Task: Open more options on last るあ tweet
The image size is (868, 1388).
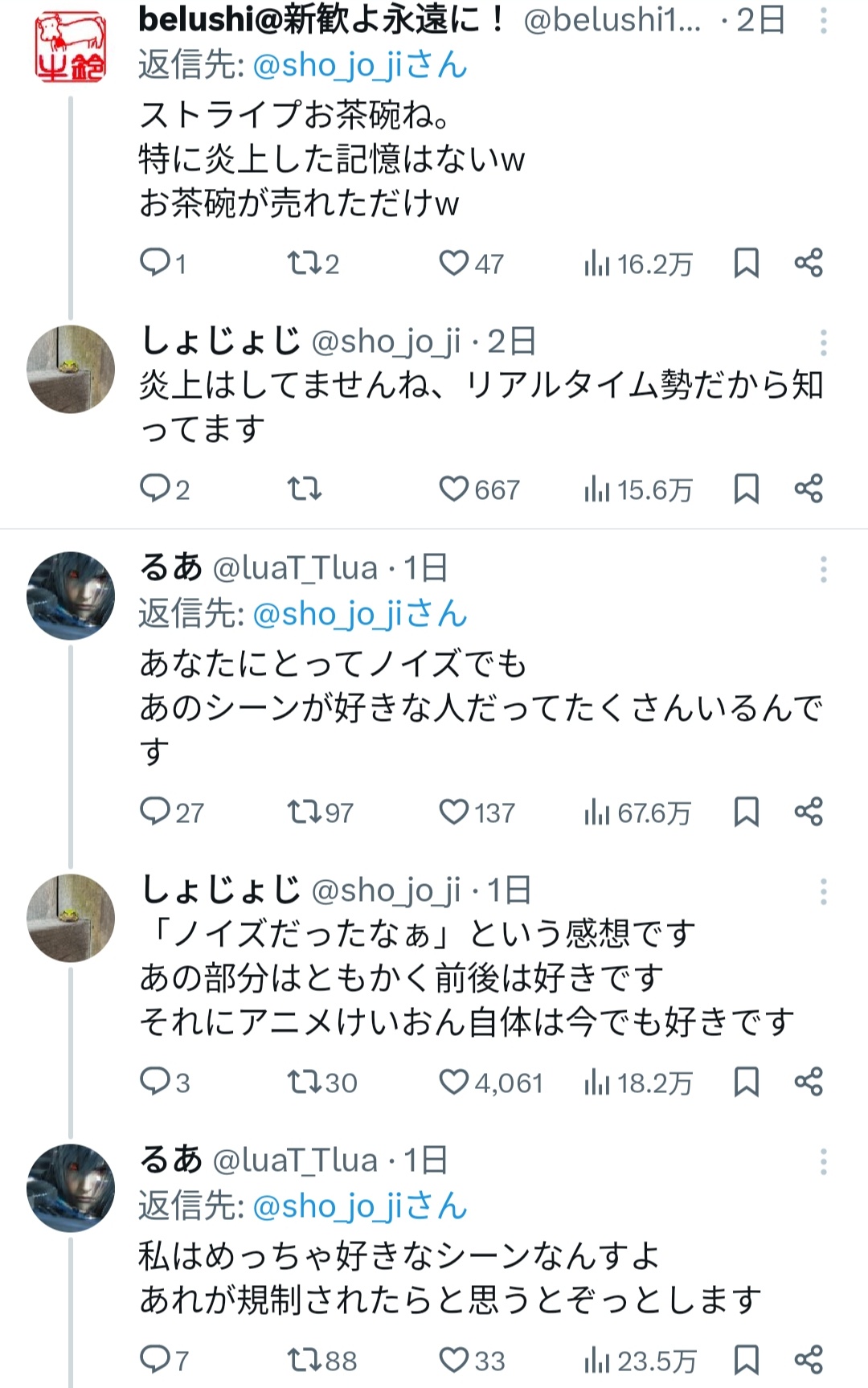Action: 823,1161
